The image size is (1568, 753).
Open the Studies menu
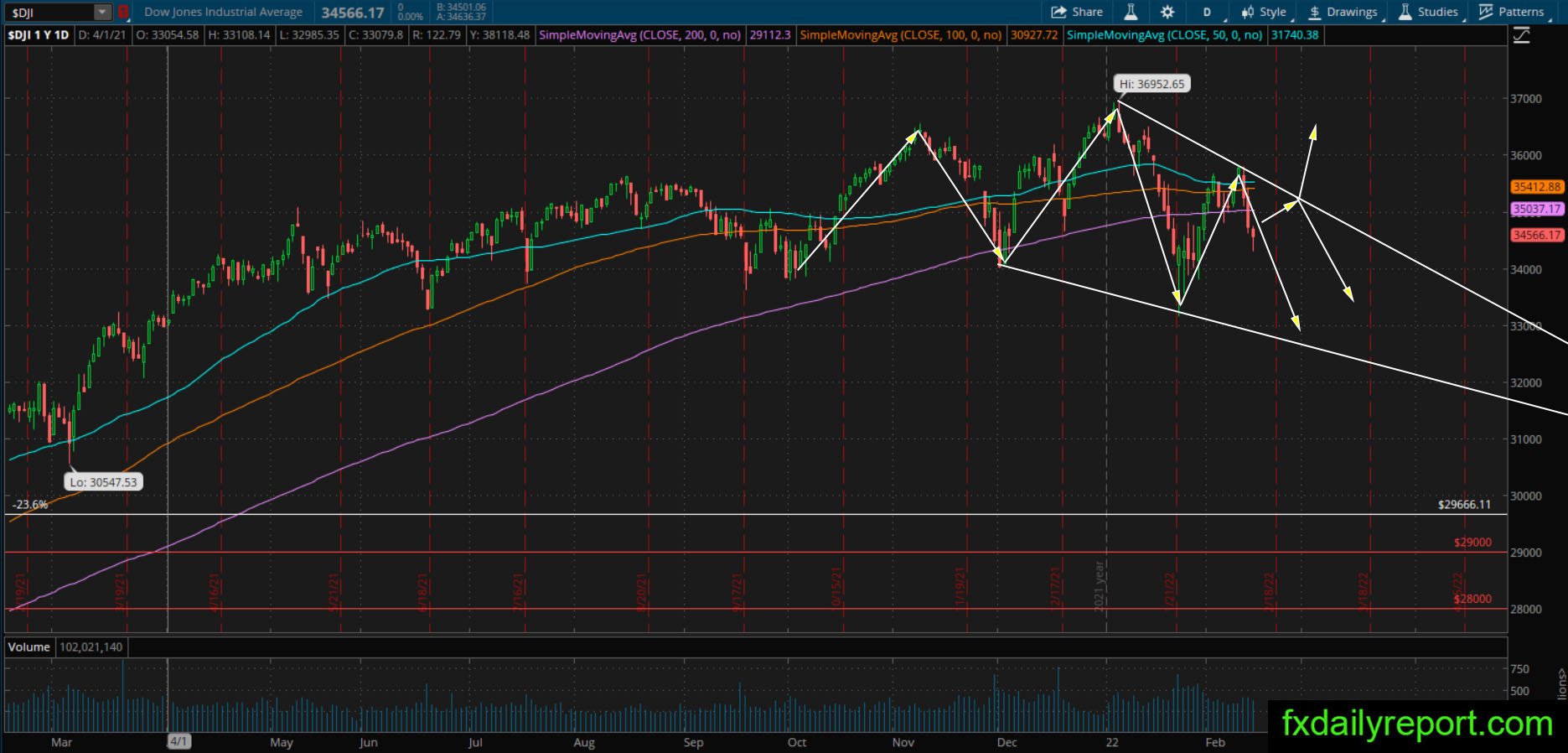1429,12
